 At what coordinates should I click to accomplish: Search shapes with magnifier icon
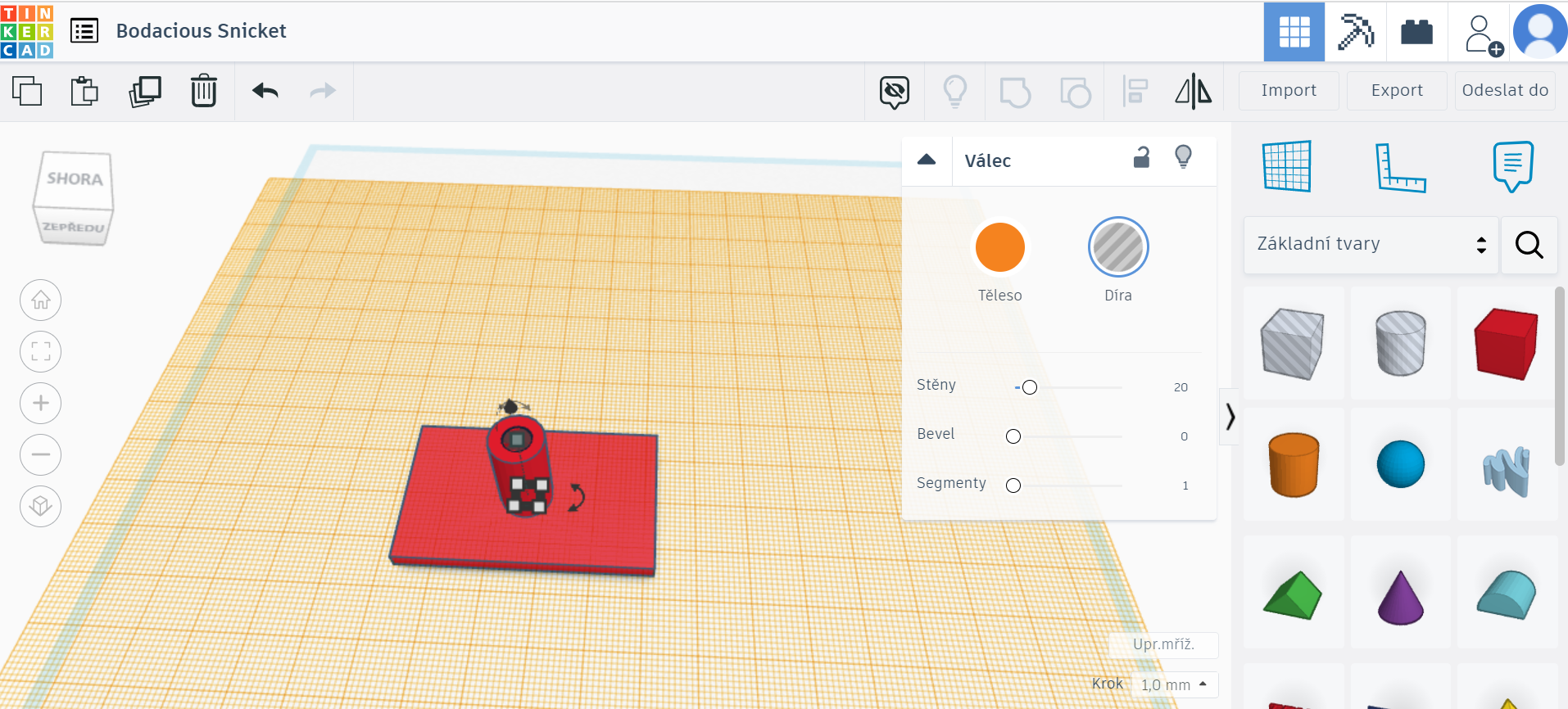coord(1529,245)
